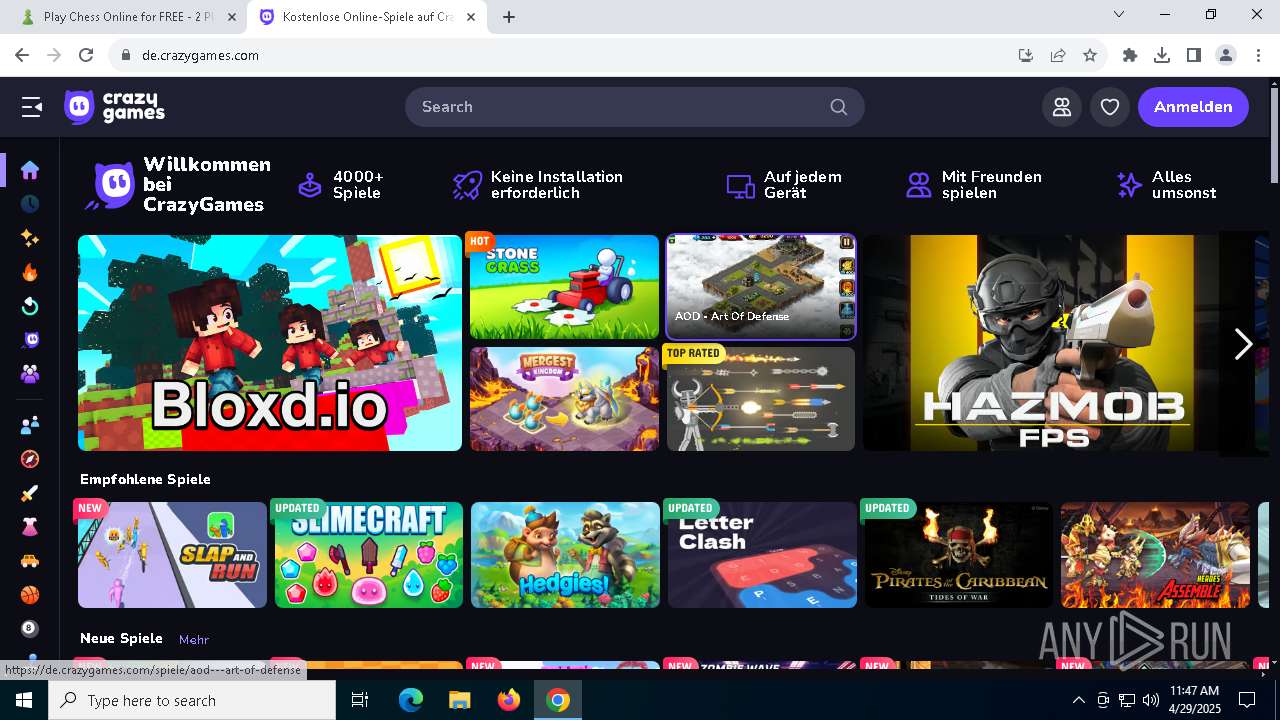Image resolution: width=1280 pixels, height=720 pixels.
Task: Close the Play Chess Online tab
Action: coord(231,17)
